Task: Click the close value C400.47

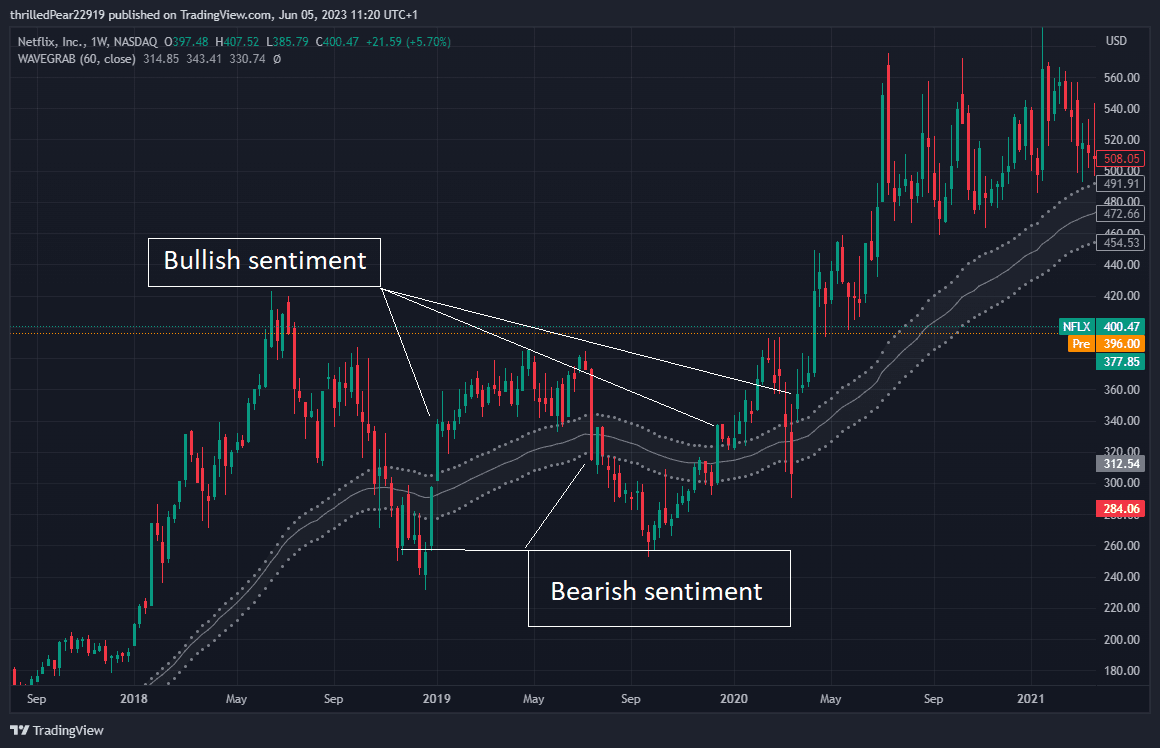Action: pyautogui.click(x=337, y=42)
